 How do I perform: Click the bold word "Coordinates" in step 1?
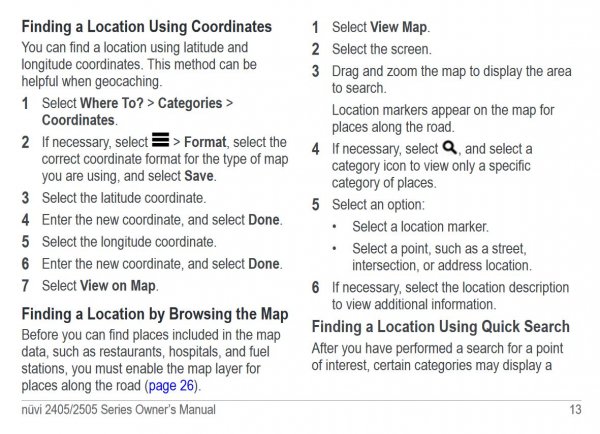click(79, 120)
